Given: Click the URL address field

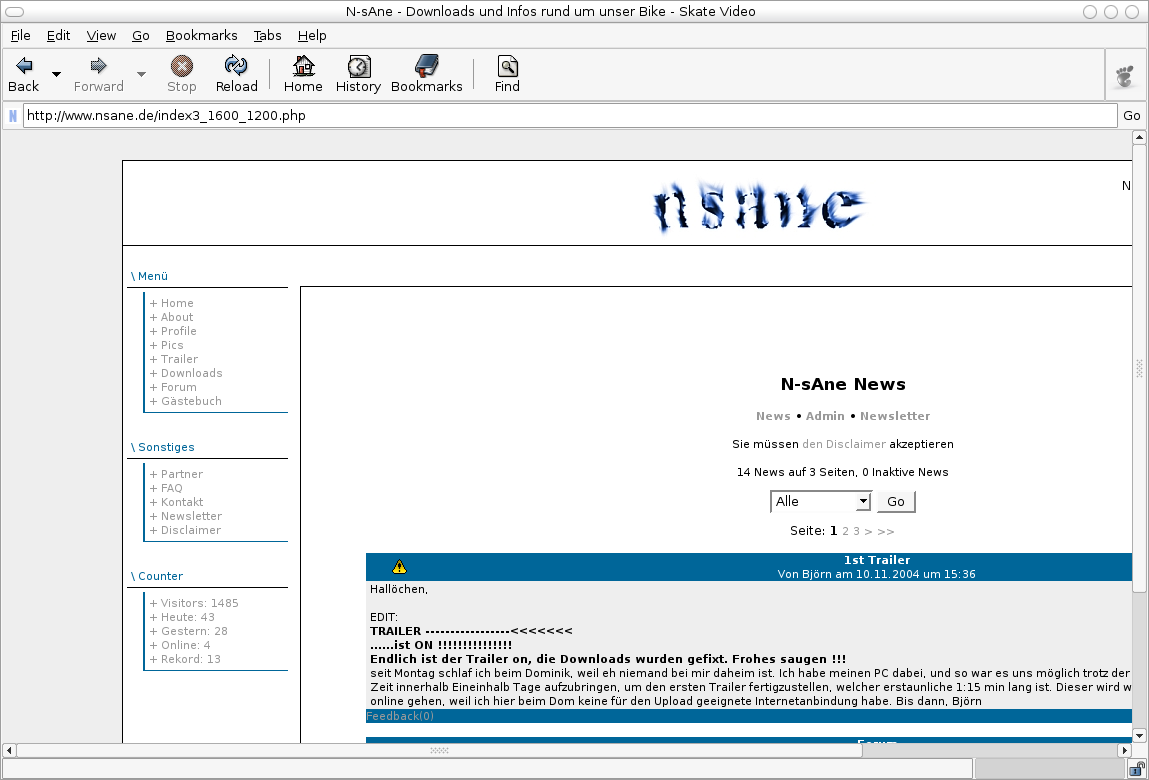Looking at the screenshot, I should click(570, 115).
